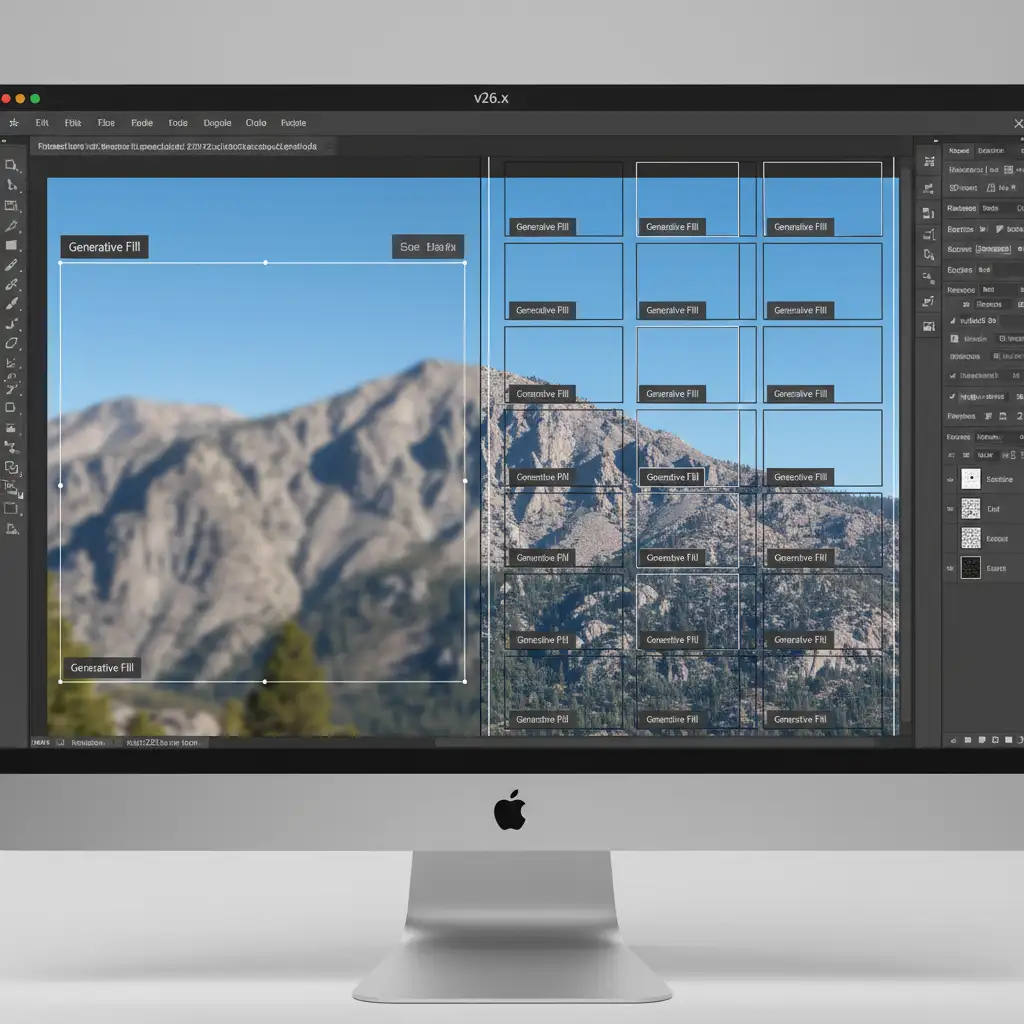The width and height of the screenshot is (1024, 1024).
Task: Open the Dogole menu in menu bar
Action: pyautogui.click(x=217, y=123)
